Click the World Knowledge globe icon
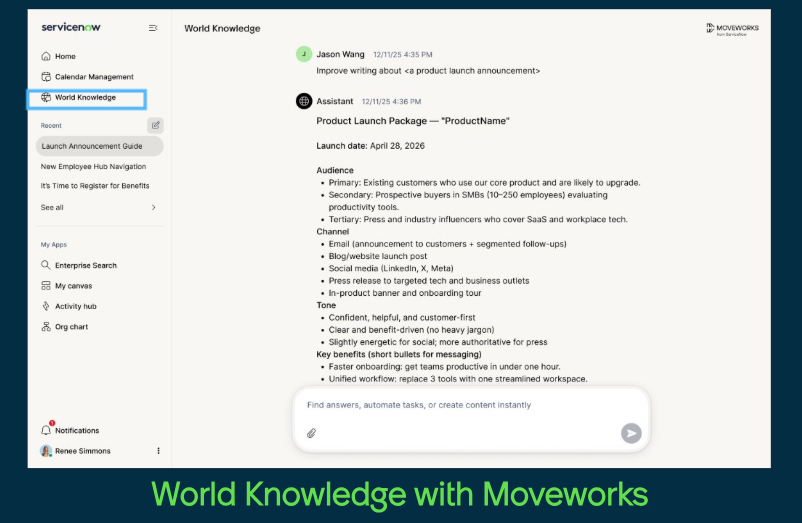Image resolution: width=802 pixels, height=523 pixels. (46, 97)
